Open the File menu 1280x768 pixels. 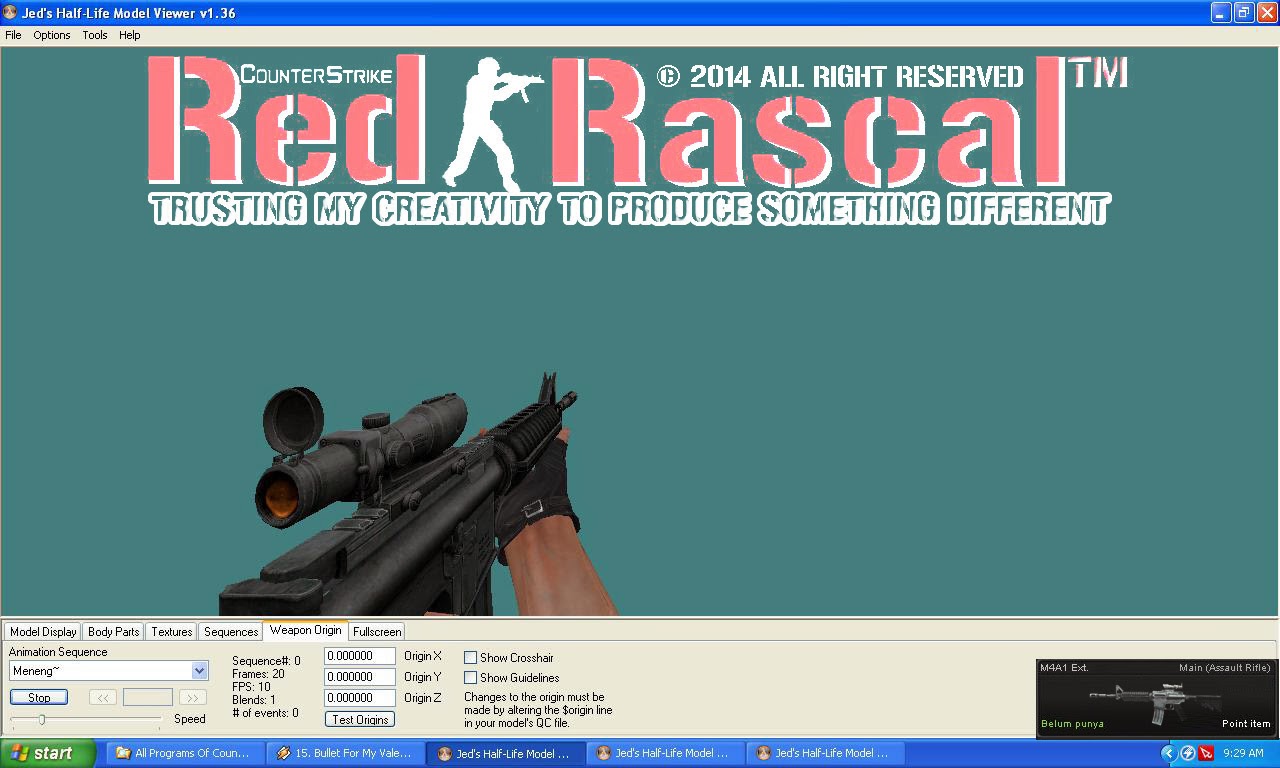13,35
